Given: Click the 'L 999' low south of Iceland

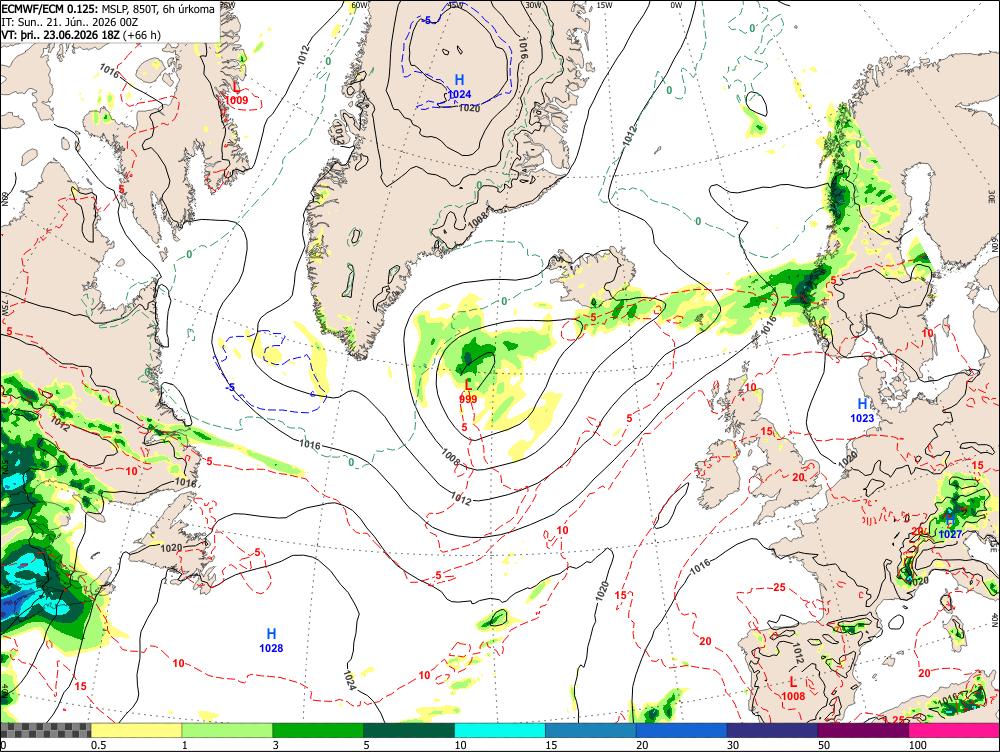Looking at the screenshot, I should (x=468, y=391).
